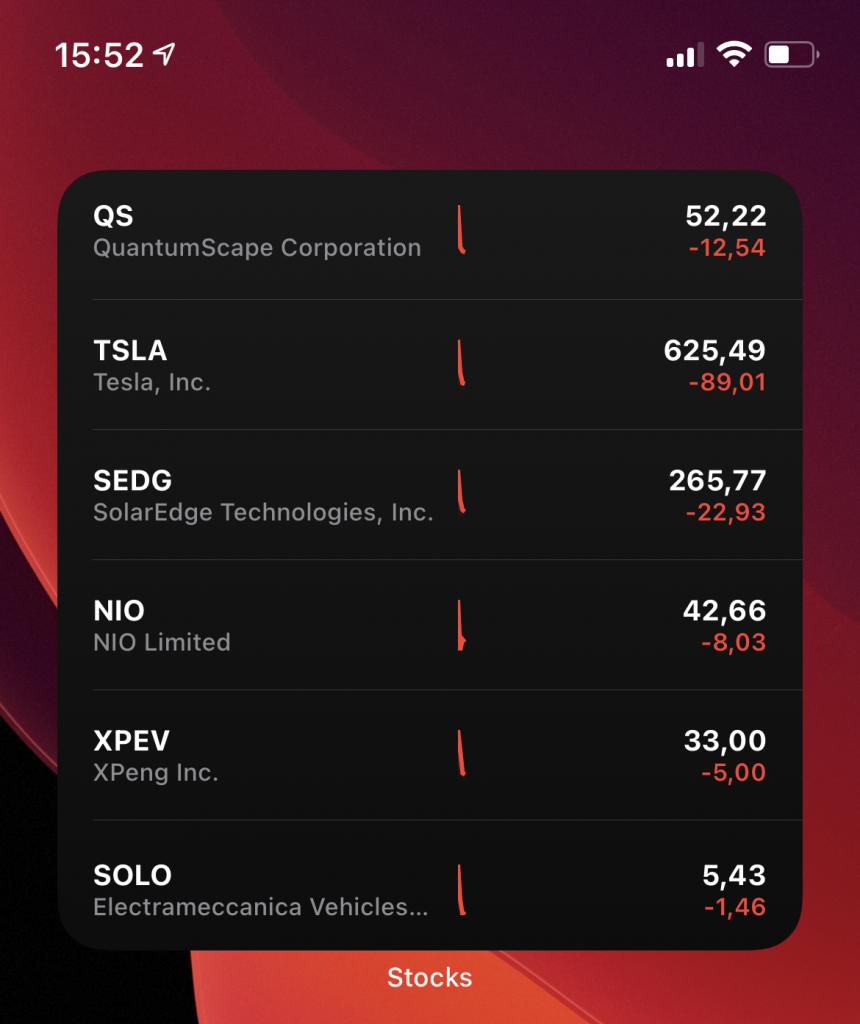The image size is (860, 1024).
Task: Tap the 15:52 clock in status bar
Action: pyautogui.click(x=99, y=55)
